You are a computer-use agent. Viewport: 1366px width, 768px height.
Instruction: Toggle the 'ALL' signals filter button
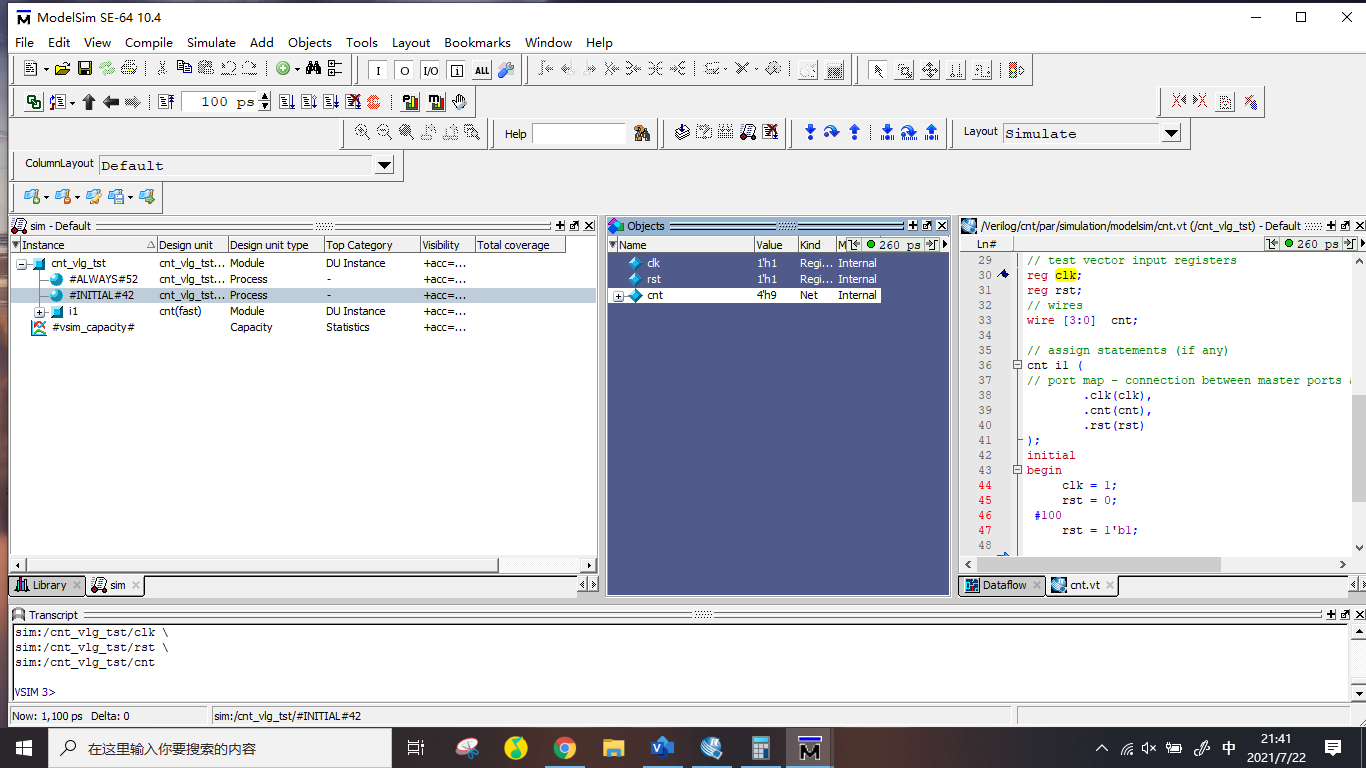[482, 70]
